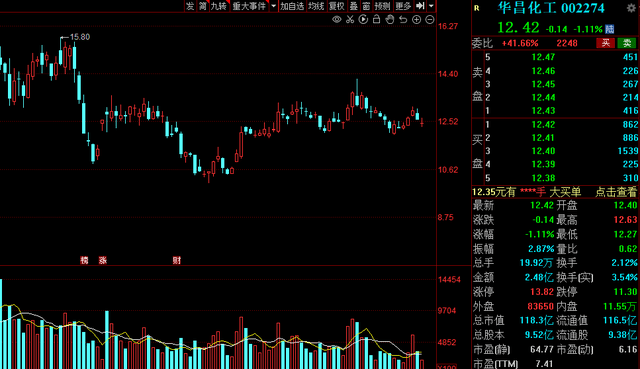640x369 pixels.
Task: Click the undo arrow icon
Action: coord(403,19)
